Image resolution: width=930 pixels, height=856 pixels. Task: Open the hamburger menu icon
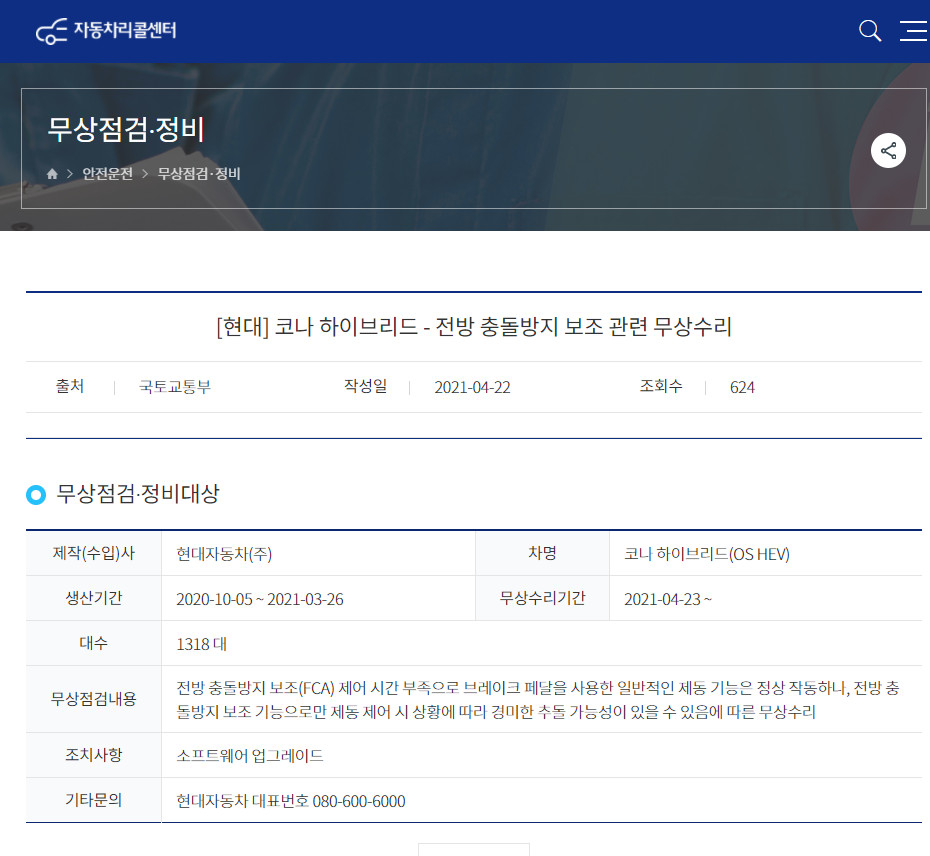[913, 31]
